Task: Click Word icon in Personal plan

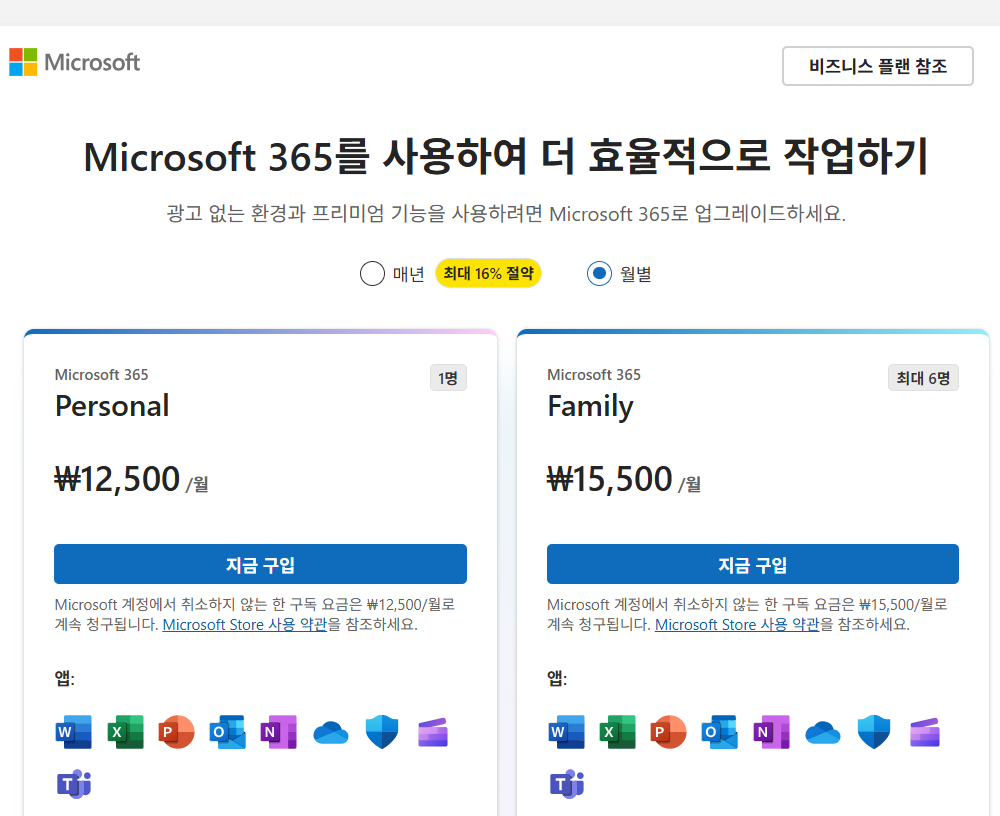Action: 73,732
